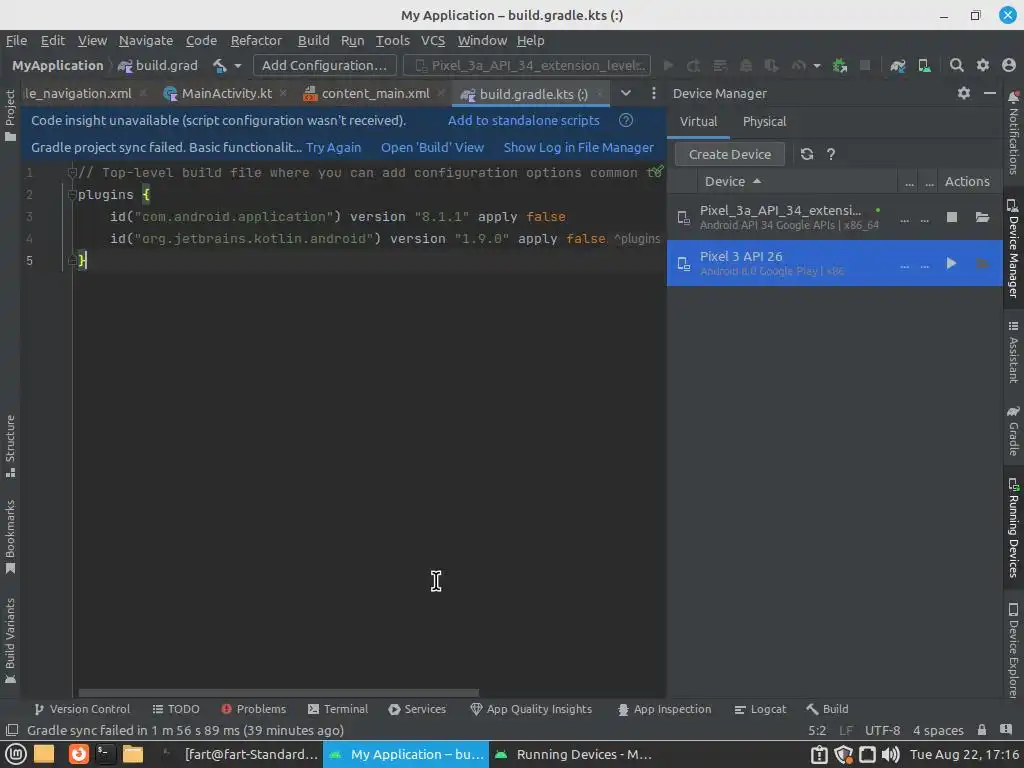1024x768 pixels.
Task: Open the Version Control tool window
Action: 82,709
